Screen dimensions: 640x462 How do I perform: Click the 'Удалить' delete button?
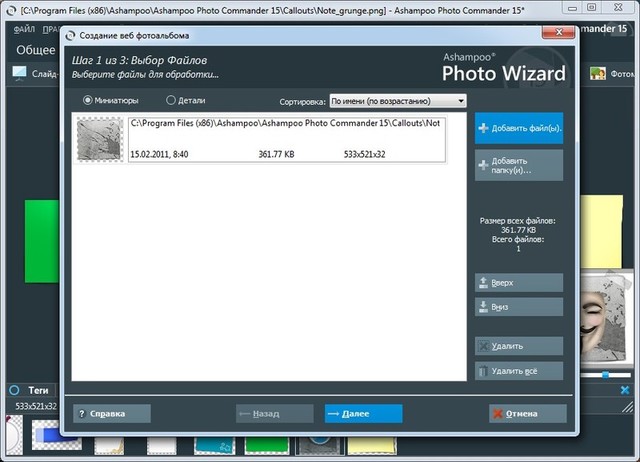coord(519,346)
